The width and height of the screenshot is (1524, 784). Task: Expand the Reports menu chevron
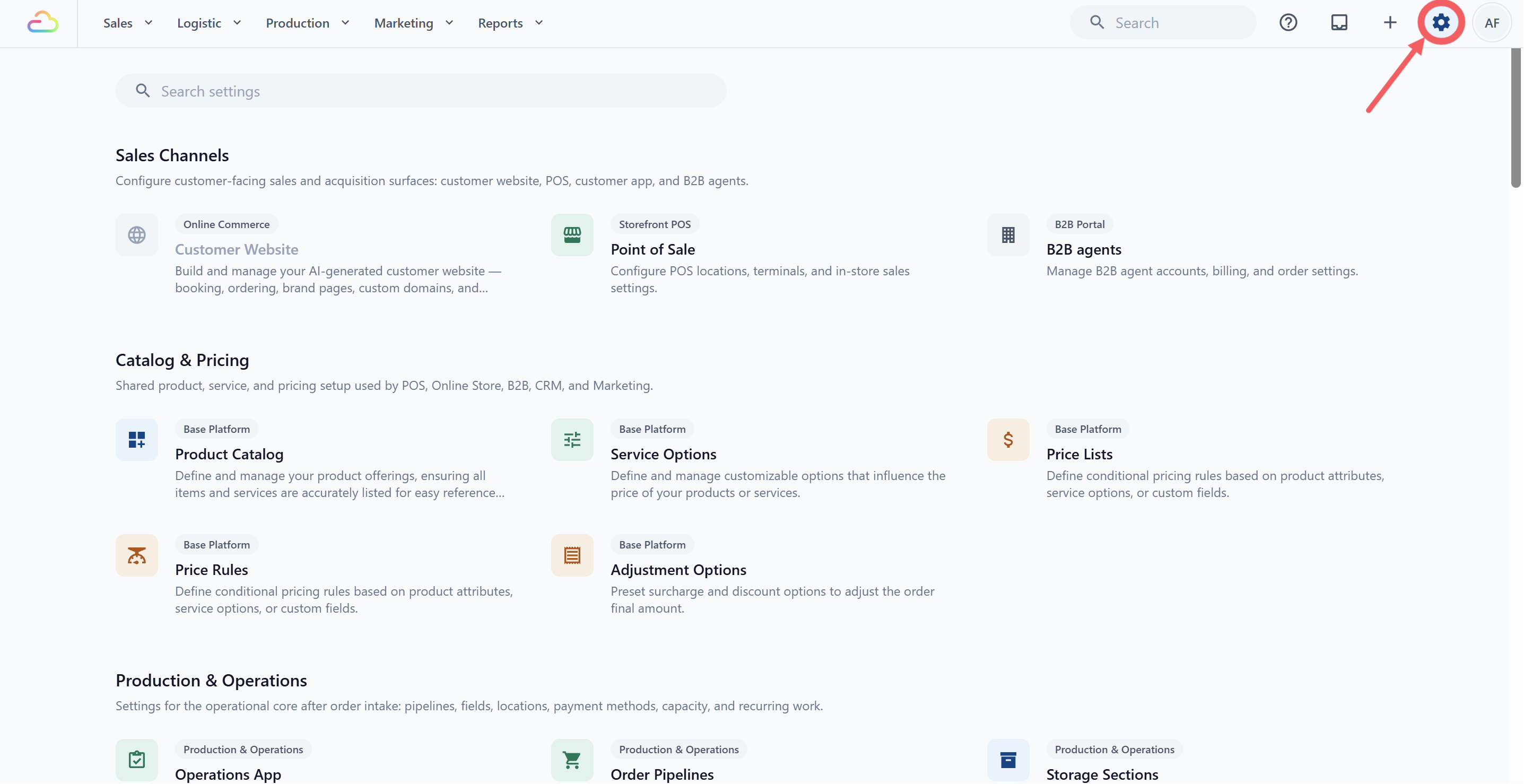tap(539, 22)
